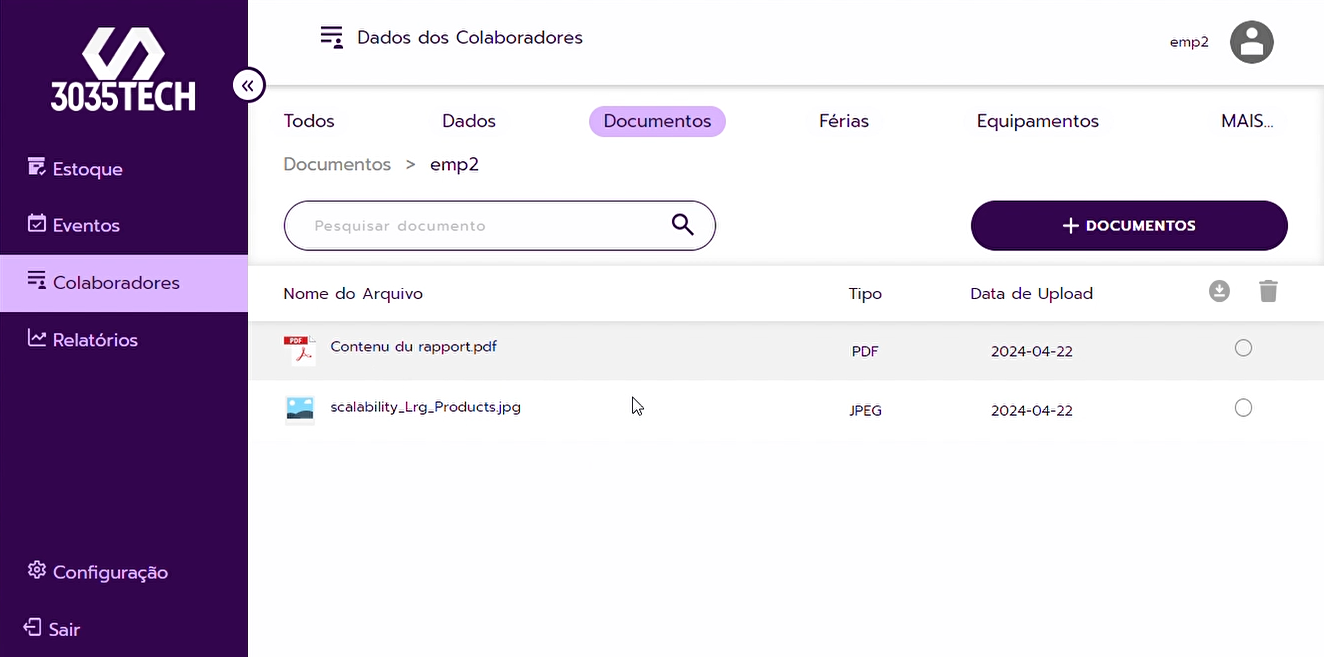The height and width of the screenshot is (657, 1324).
Task: Open the Férias tab
Action: click(x=844, y=121)
